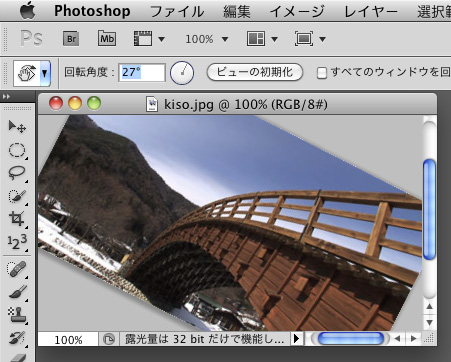Click the window resize corner grip
451x362 pixels.
pos(430,339)
